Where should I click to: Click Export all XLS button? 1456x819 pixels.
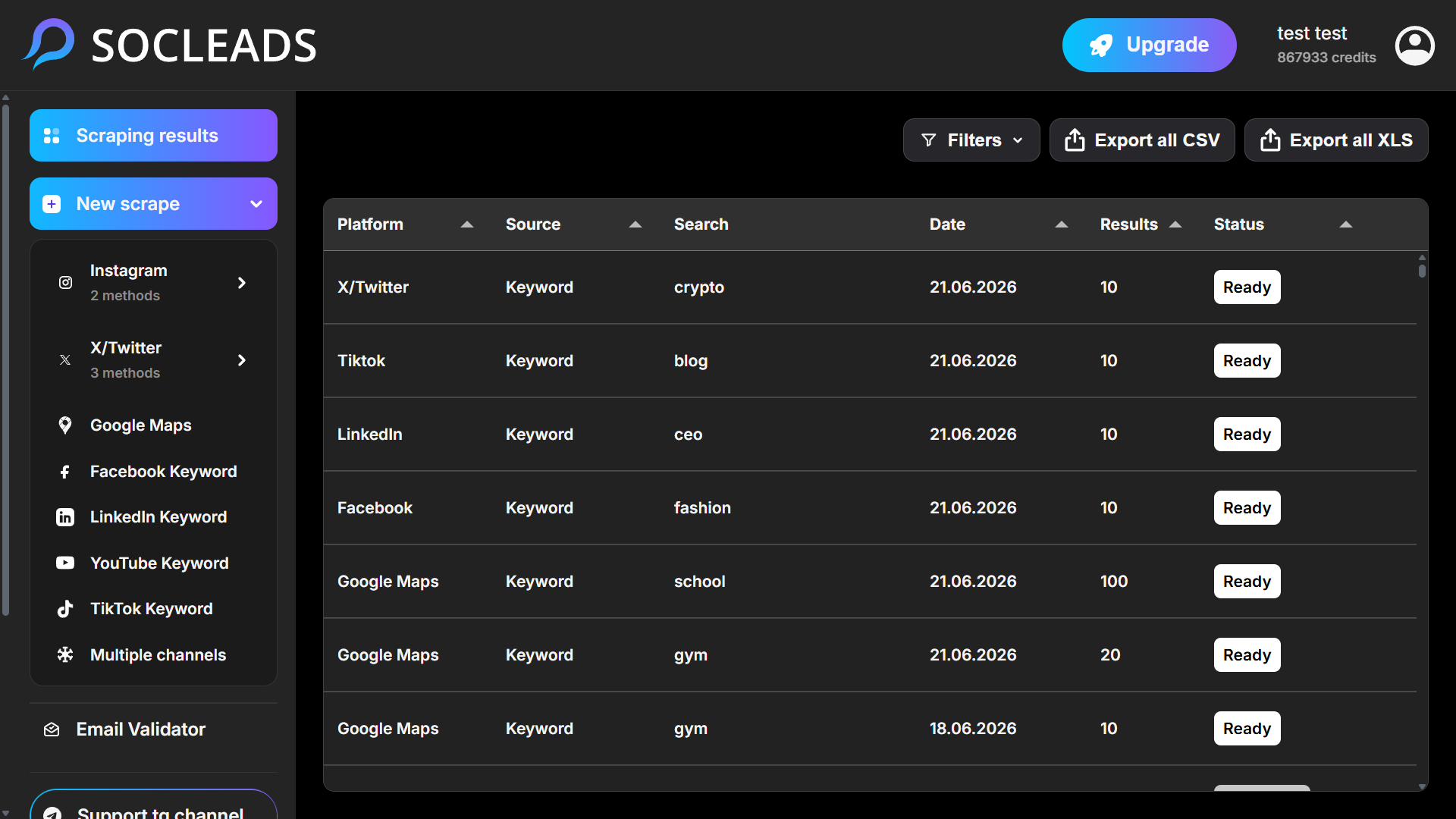pos(1336,140)
